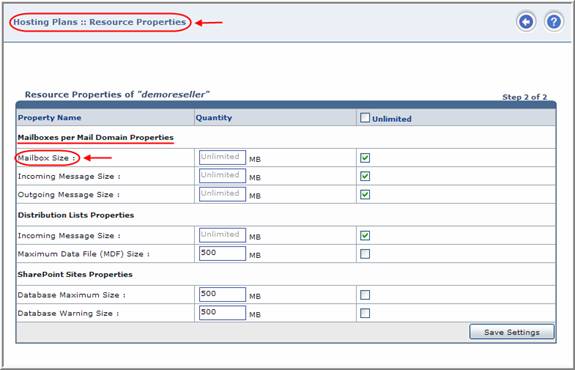Click the Outgoing Message Size quantity field
The height and width of the screenshot is (370, 575).
(222, 194)
